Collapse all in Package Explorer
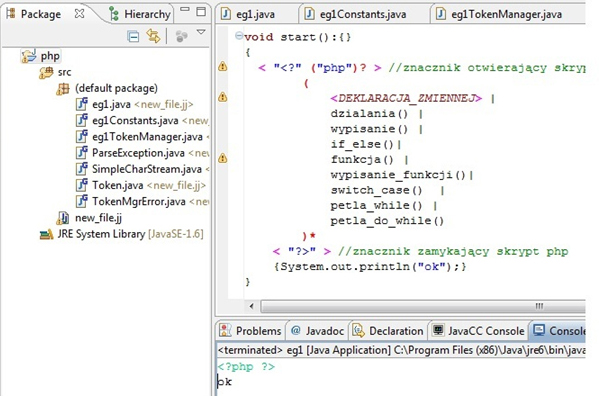599x396 pixels. coord(133,37)
